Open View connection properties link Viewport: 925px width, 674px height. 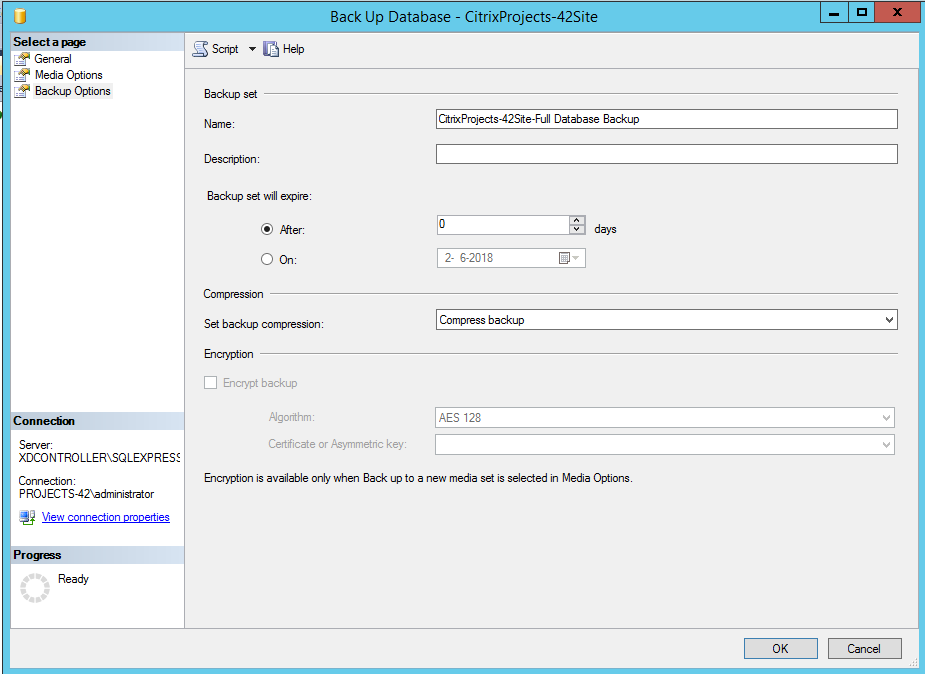click(x=106, y=517)
